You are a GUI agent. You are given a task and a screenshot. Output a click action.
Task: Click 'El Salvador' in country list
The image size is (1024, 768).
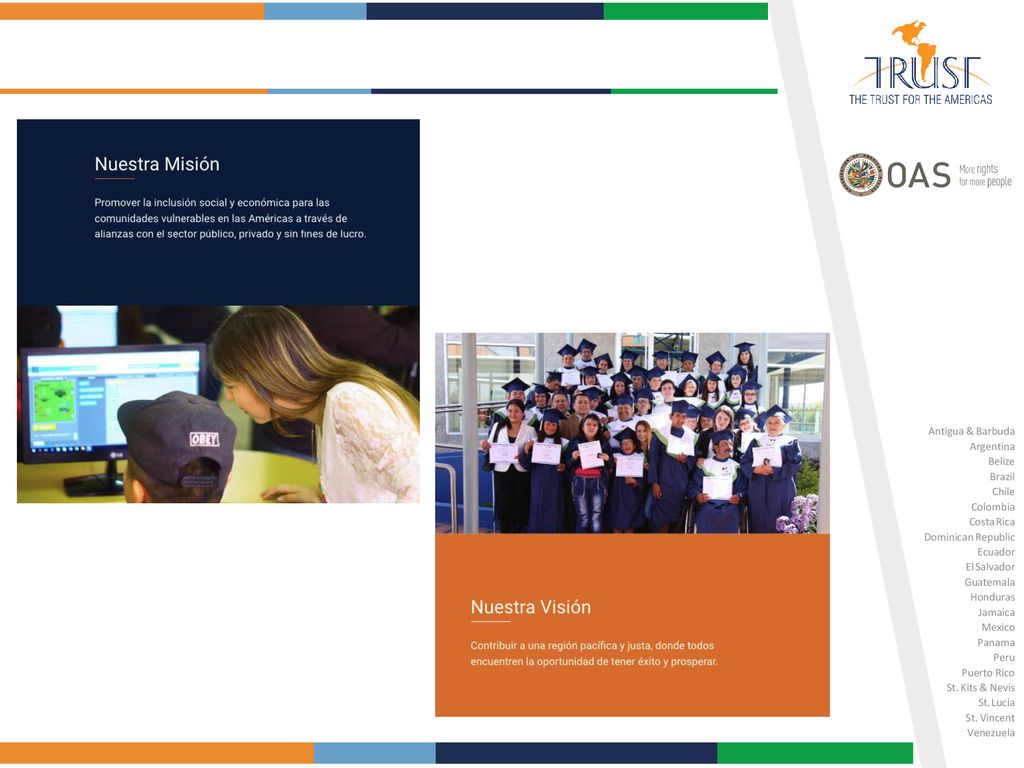pos(990,567)
